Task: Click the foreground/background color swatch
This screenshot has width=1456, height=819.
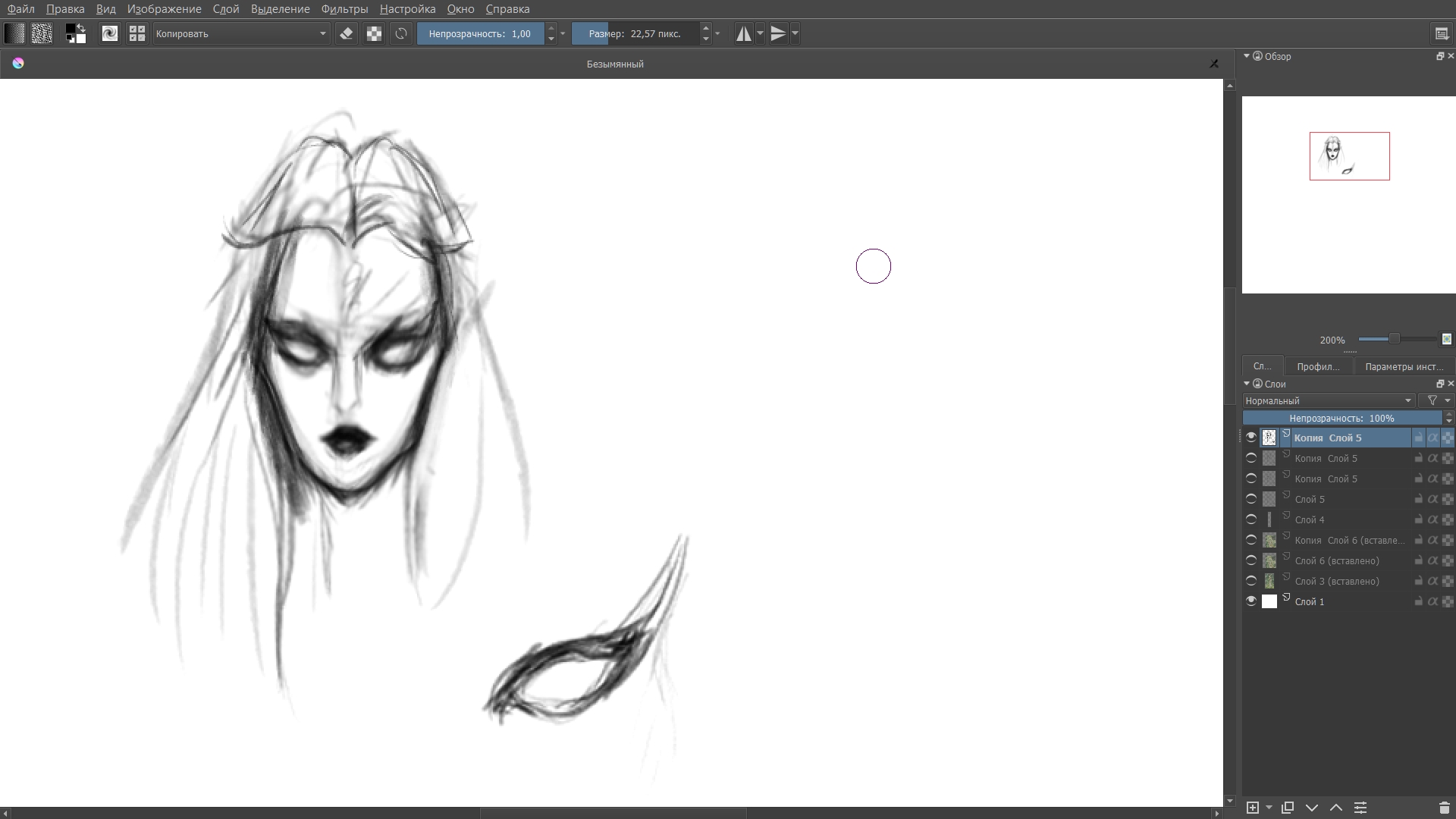Action: [75, 33]
